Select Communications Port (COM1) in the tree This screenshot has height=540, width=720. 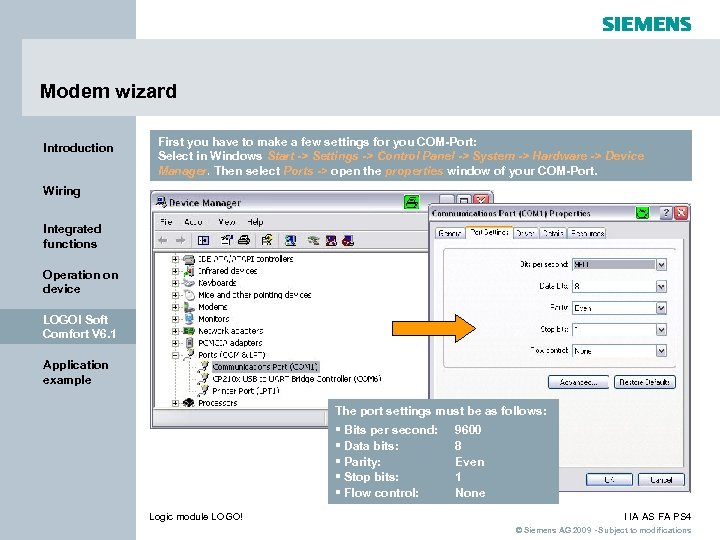pos(265,367)
